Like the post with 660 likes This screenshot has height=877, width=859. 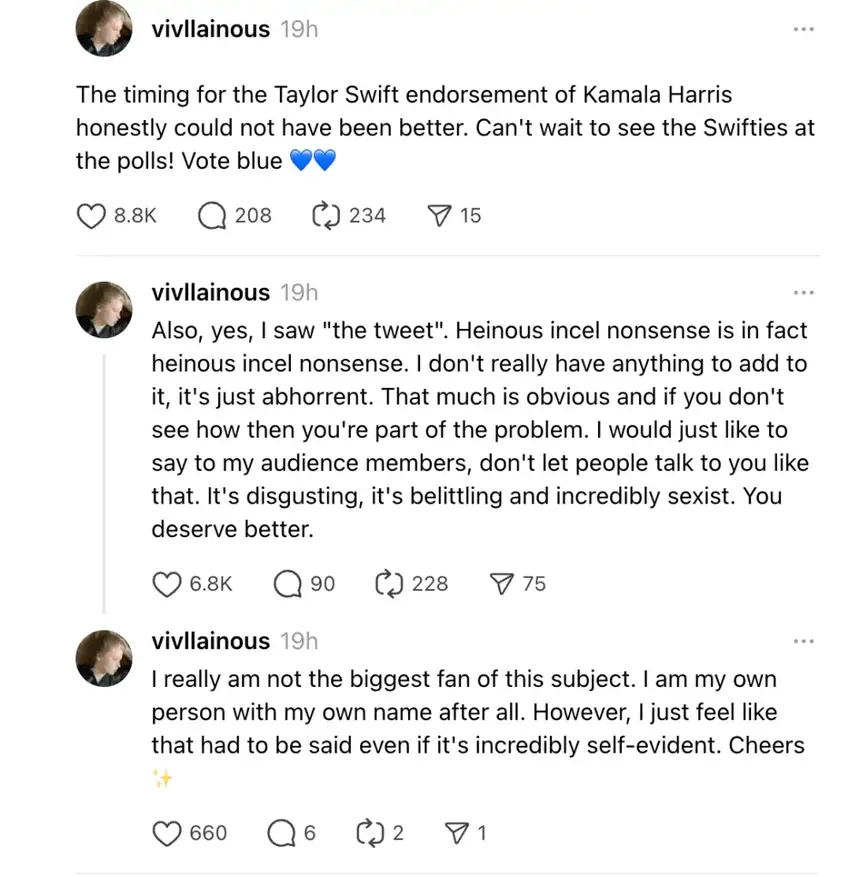click(x=167, y=833)
